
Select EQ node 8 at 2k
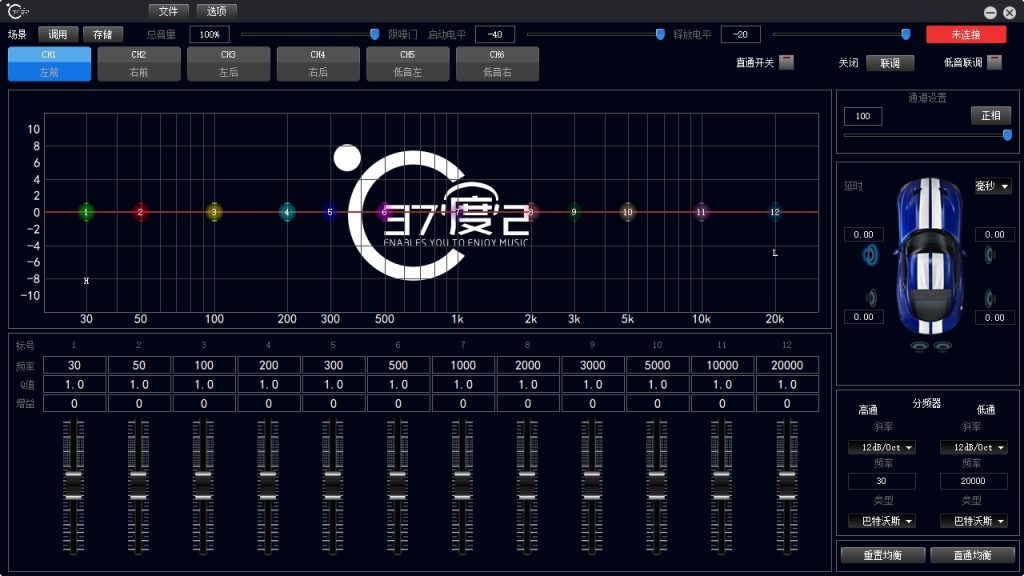531,212
